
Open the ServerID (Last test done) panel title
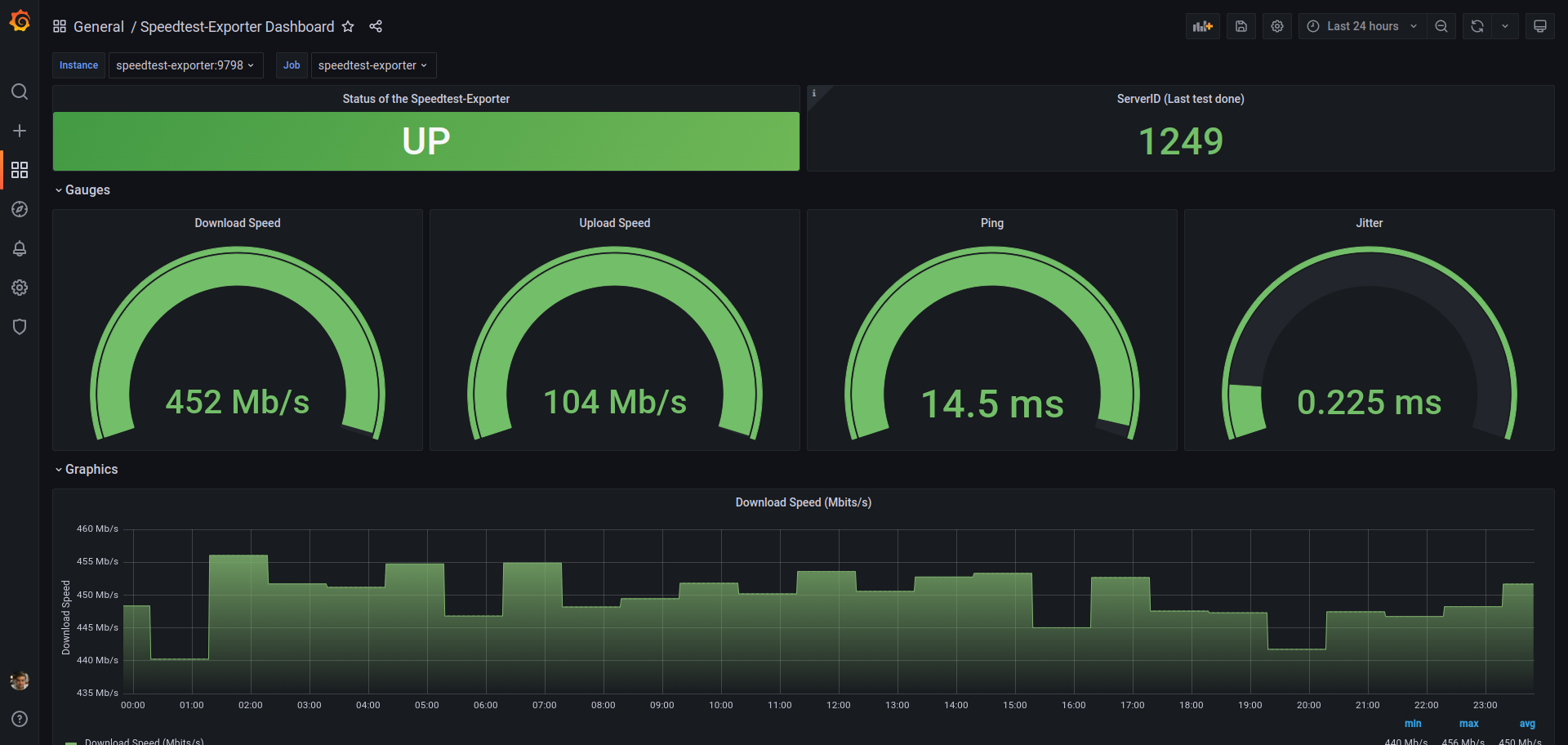pyautogui.click(x=1181, y=99)
